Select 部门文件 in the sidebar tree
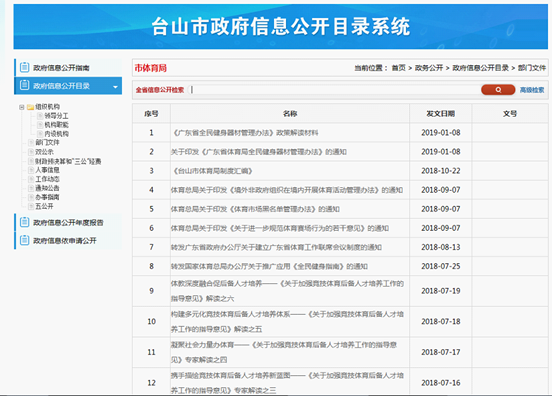The width and height of the screenshot is (552, 396). (x=47, y=143)
